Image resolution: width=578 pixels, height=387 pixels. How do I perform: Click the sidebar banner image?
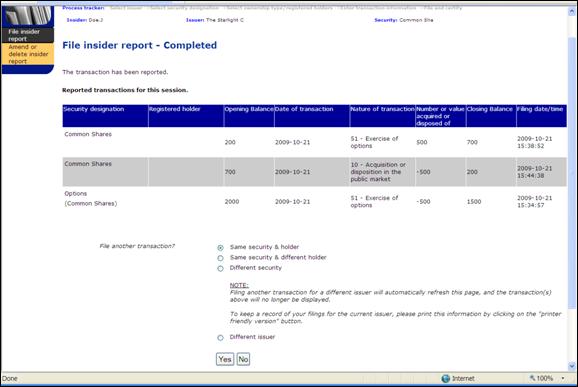click(28, 17)
